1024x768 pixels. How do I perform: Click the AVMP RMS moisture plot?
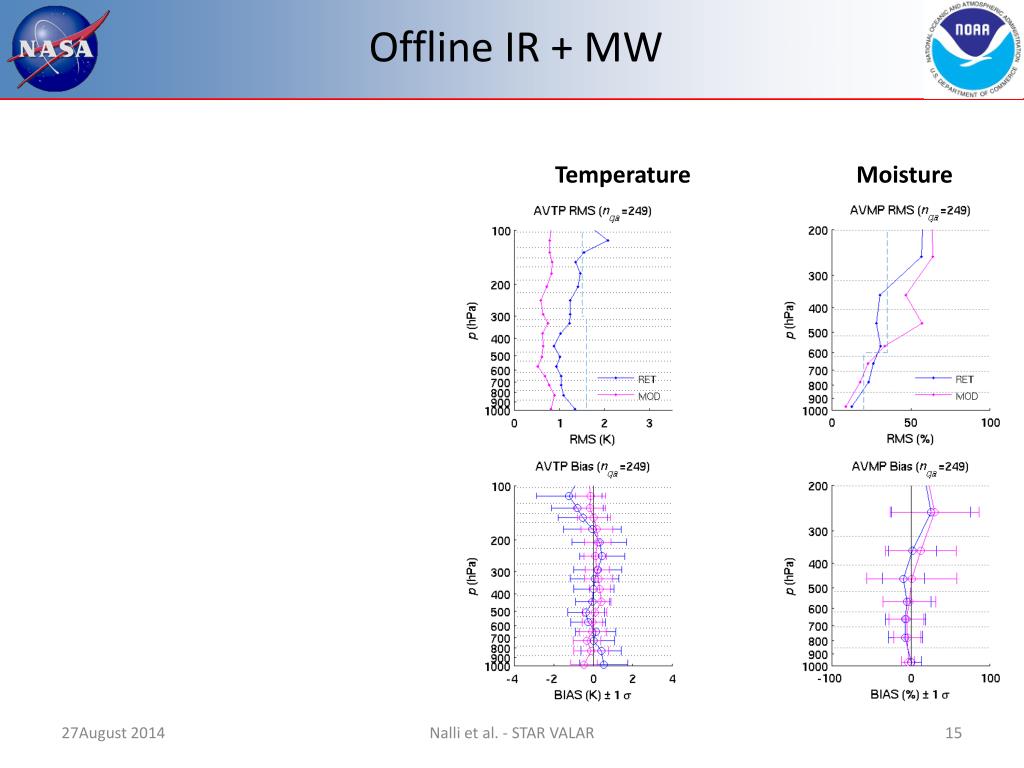tap(910, 321)
